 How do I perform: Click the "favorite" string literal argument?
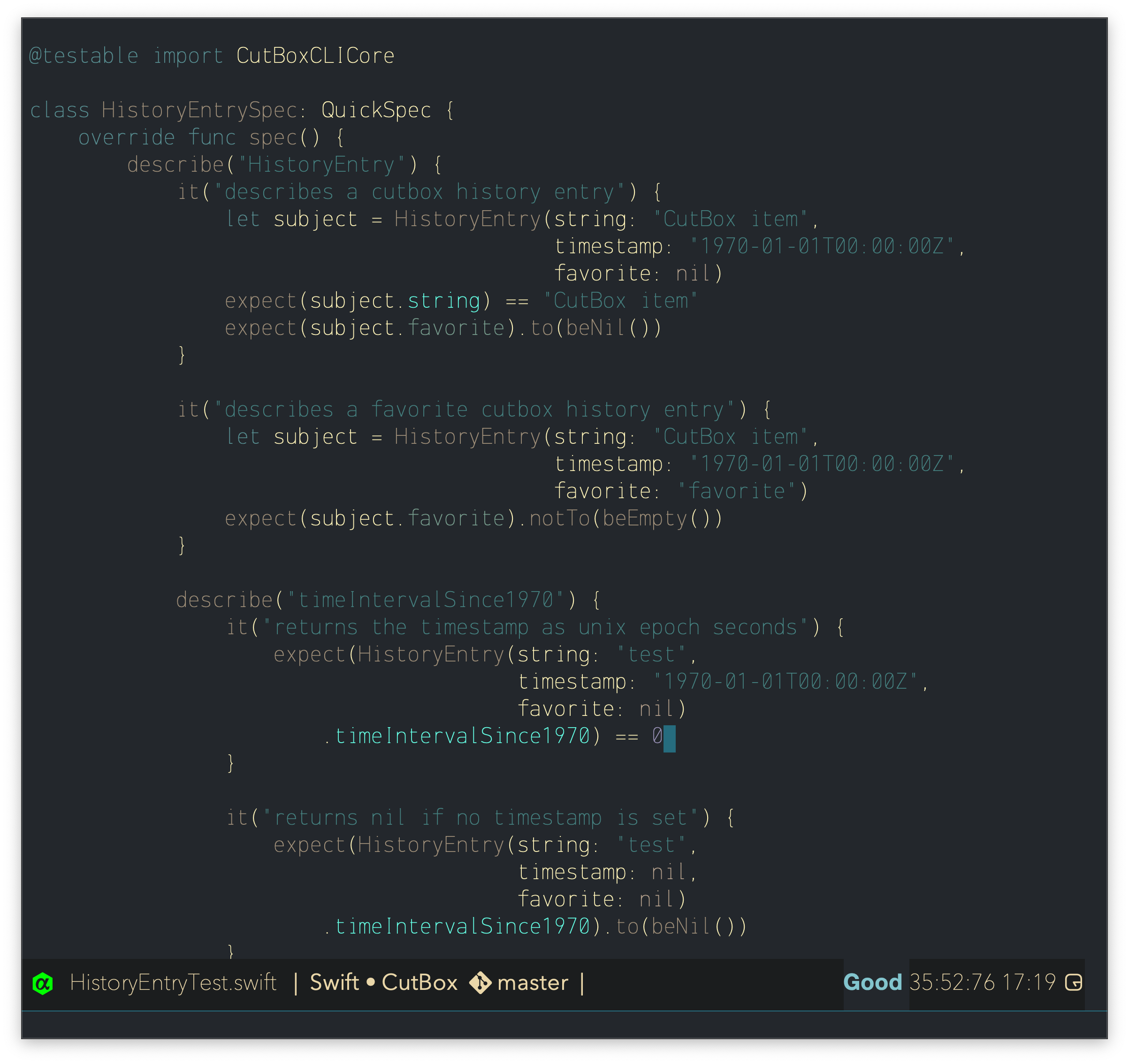[x=737, y=491]
